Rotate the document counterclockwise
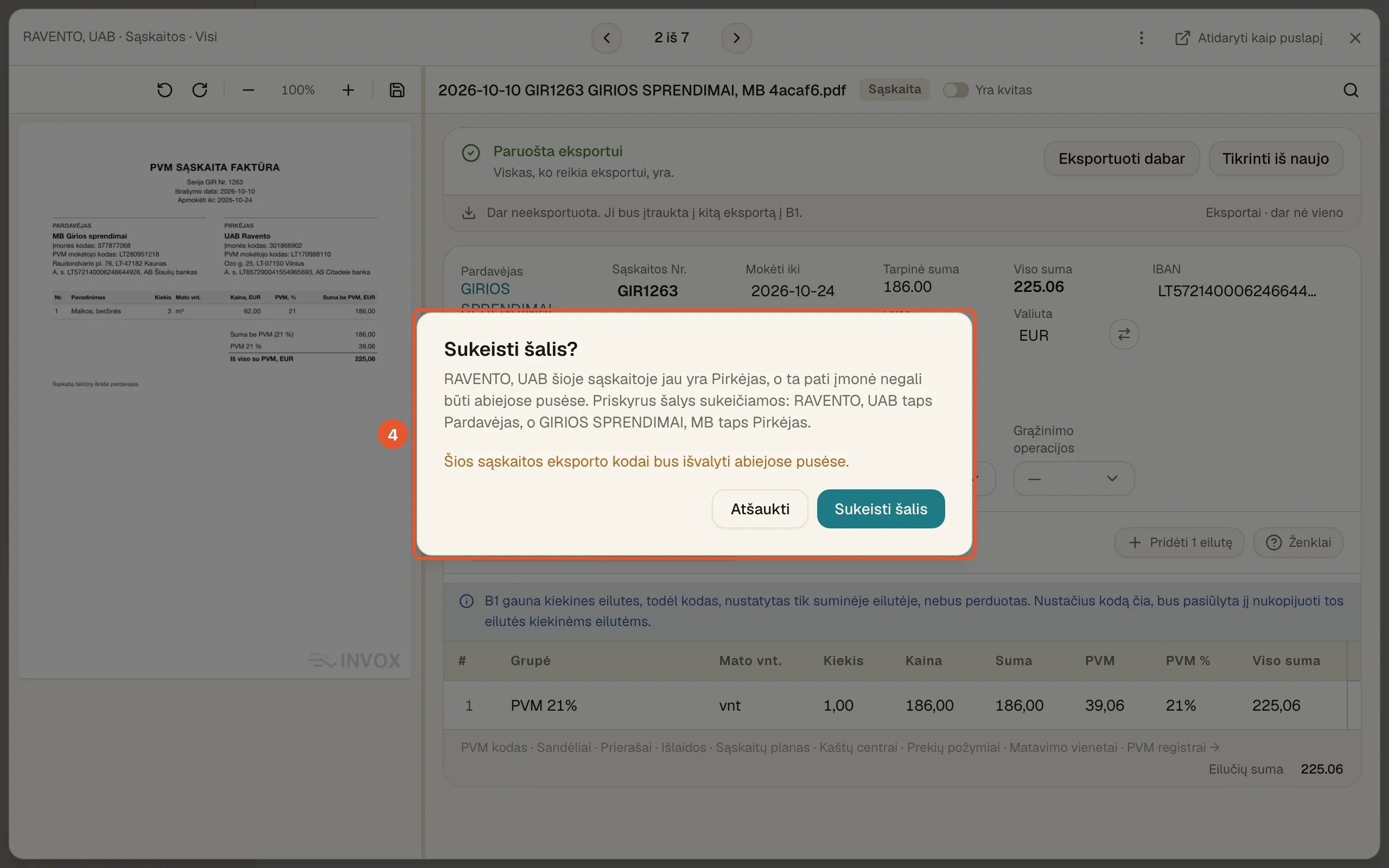 165,90
